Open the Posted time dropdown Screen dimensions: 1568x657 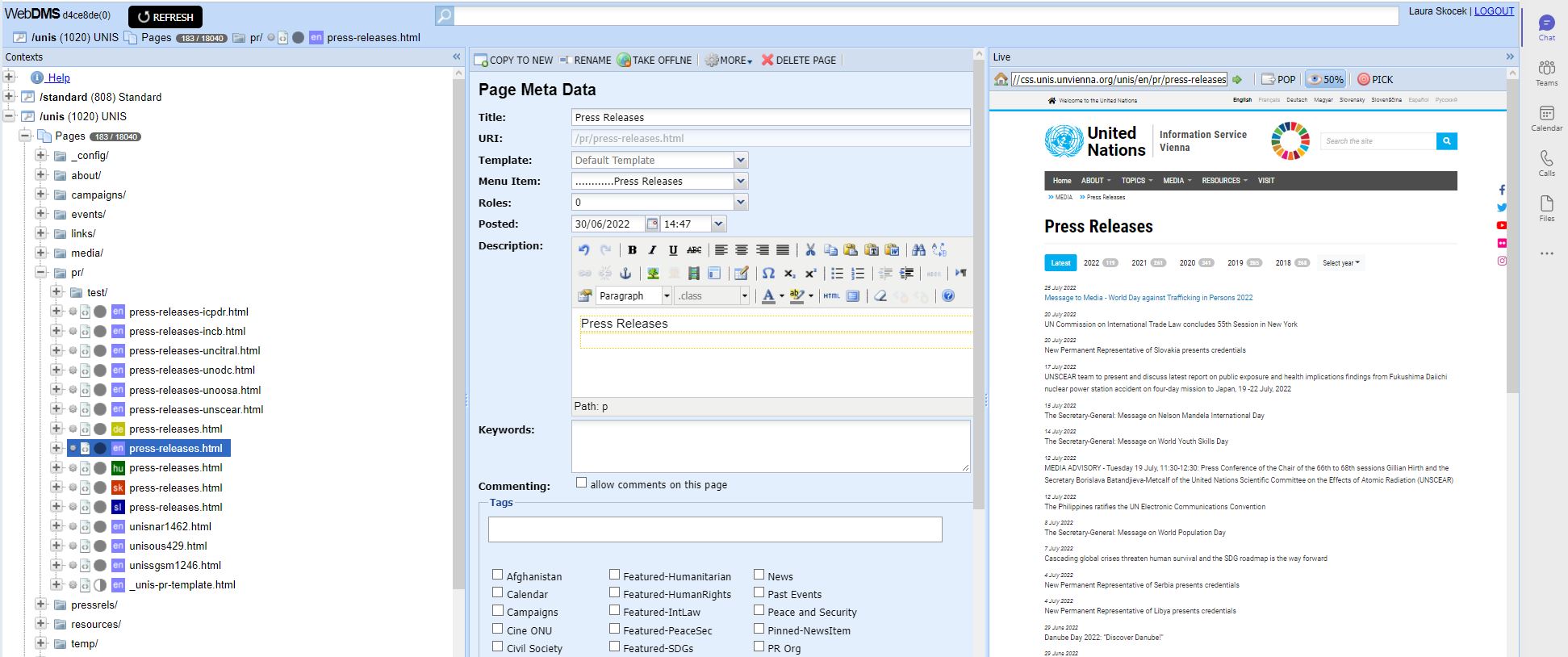coord(718,224)
